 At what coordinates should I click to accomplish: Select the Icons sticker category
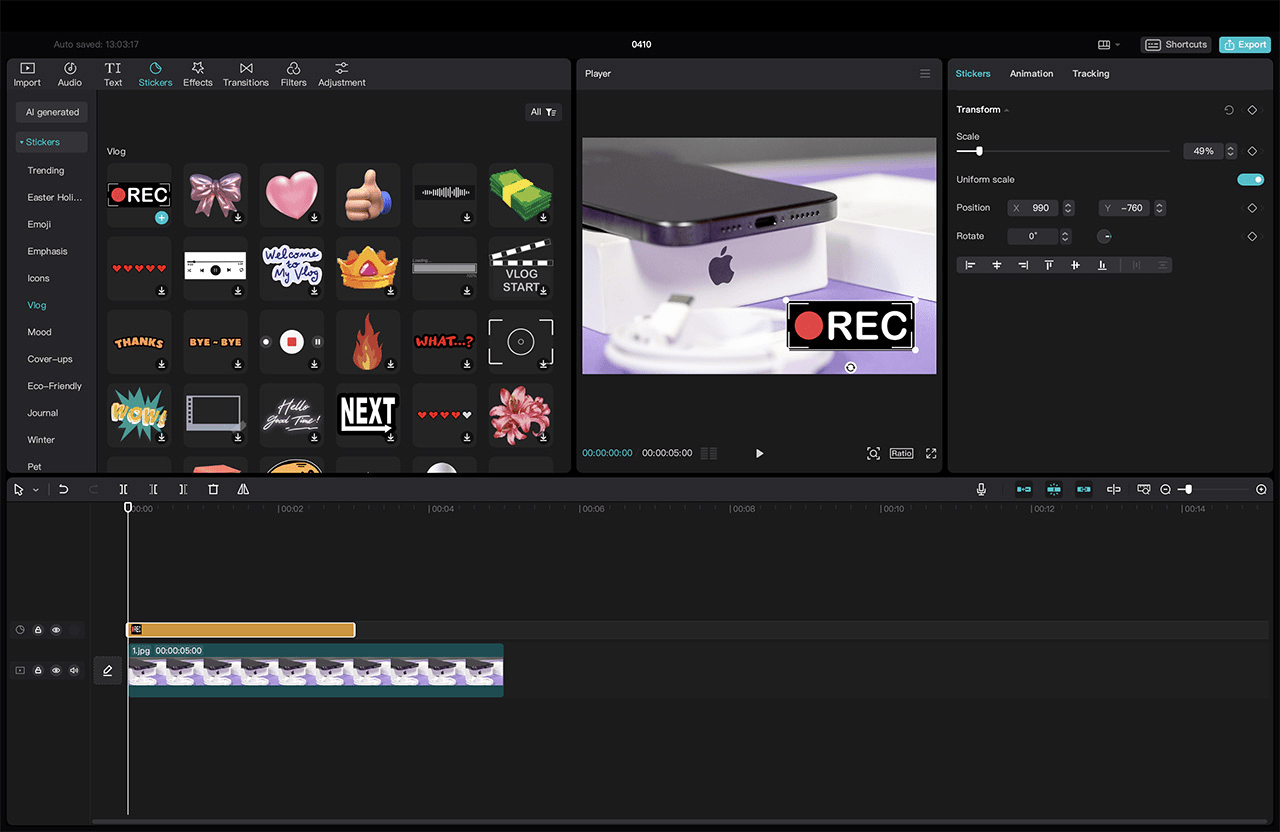(38, 279)
